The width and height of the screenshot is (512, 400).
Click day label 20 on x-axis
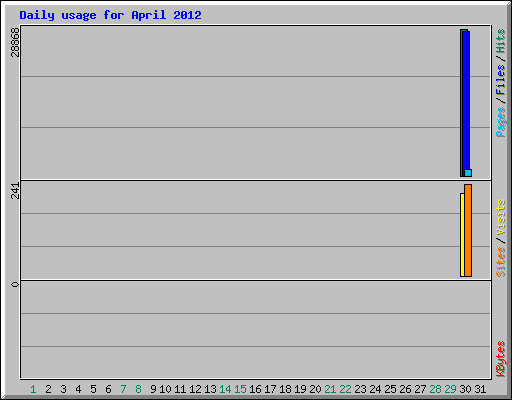[315, 389]
